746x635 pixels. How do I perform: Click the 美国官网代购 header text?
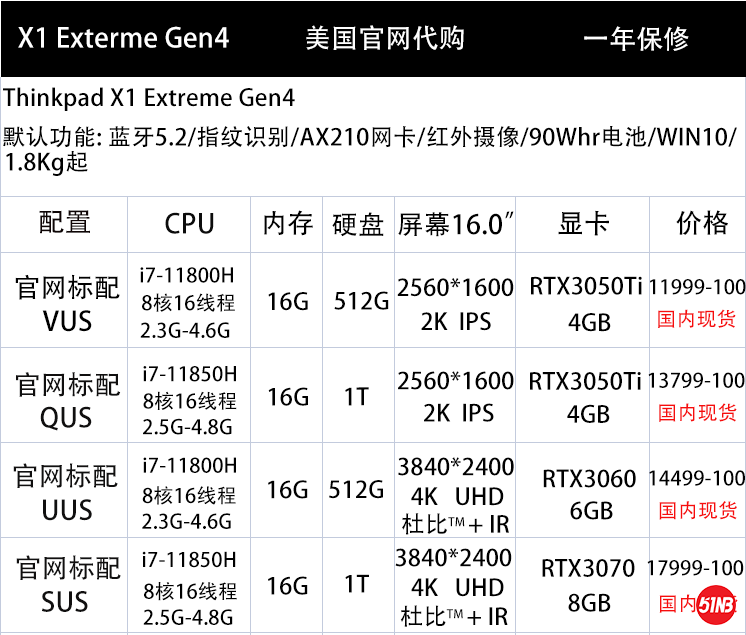tap(385, 39)
